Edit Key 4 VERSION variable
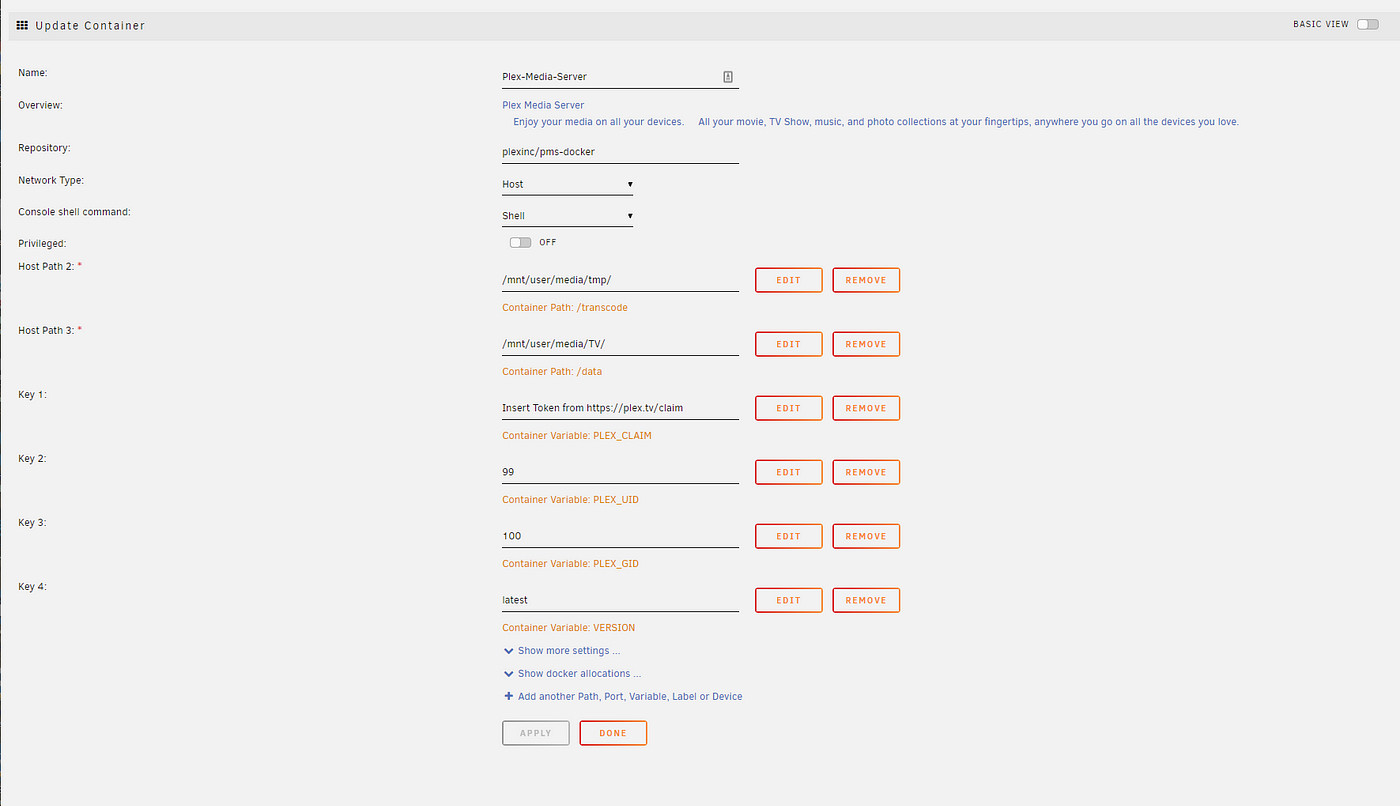1400x806 pixels. pyautogui.click(x=788, y=600)
